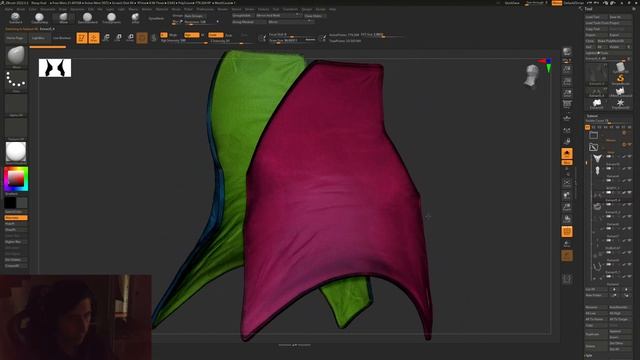Switch to the Rotate transform icon

coord(130,38)
